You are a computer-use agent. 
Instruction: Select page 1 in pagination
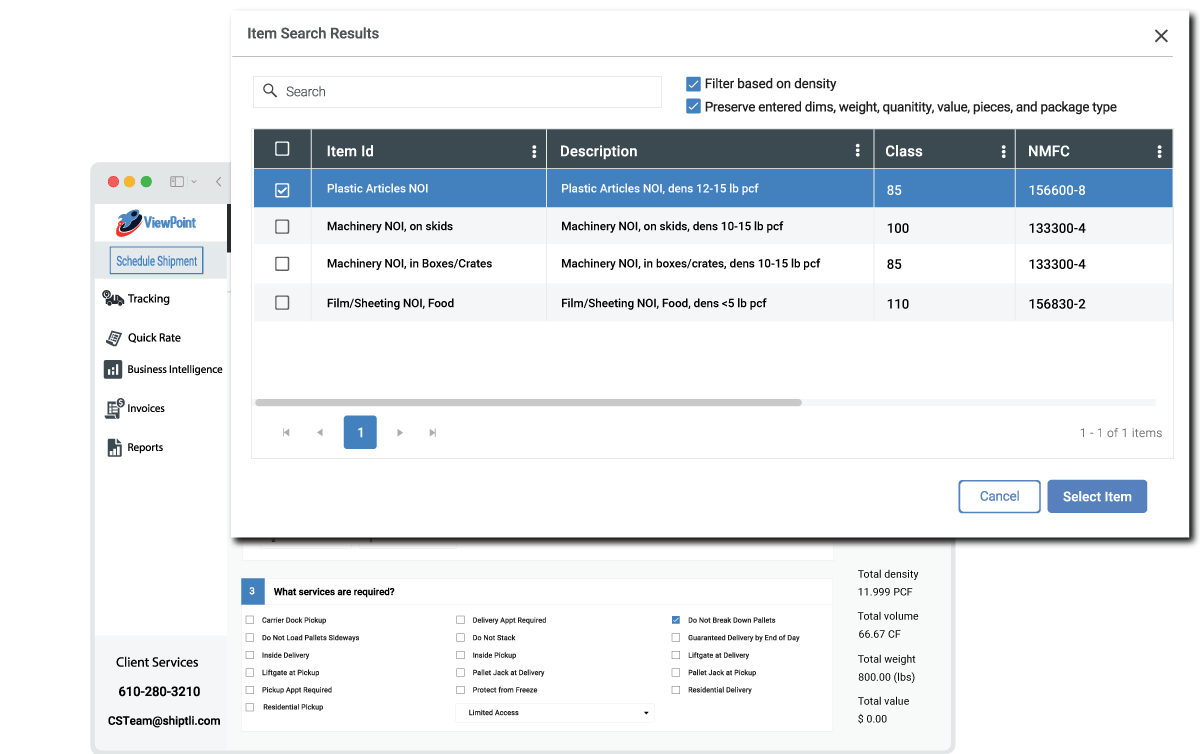coord(360,432)
